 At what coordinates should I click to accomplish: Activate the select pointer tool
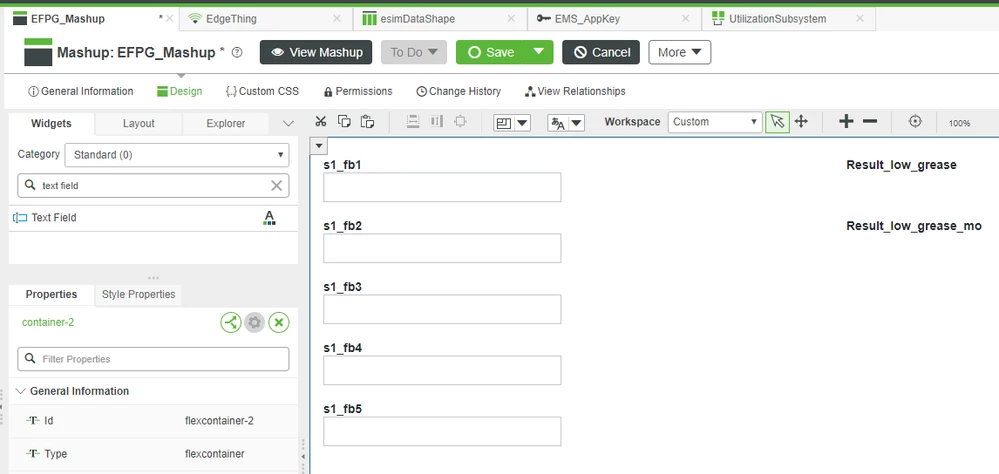click(777, 122)
